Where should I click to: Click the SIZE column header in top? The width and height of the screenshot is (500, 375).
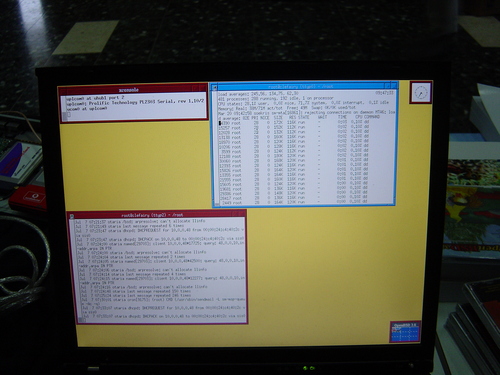coord(278,118)
